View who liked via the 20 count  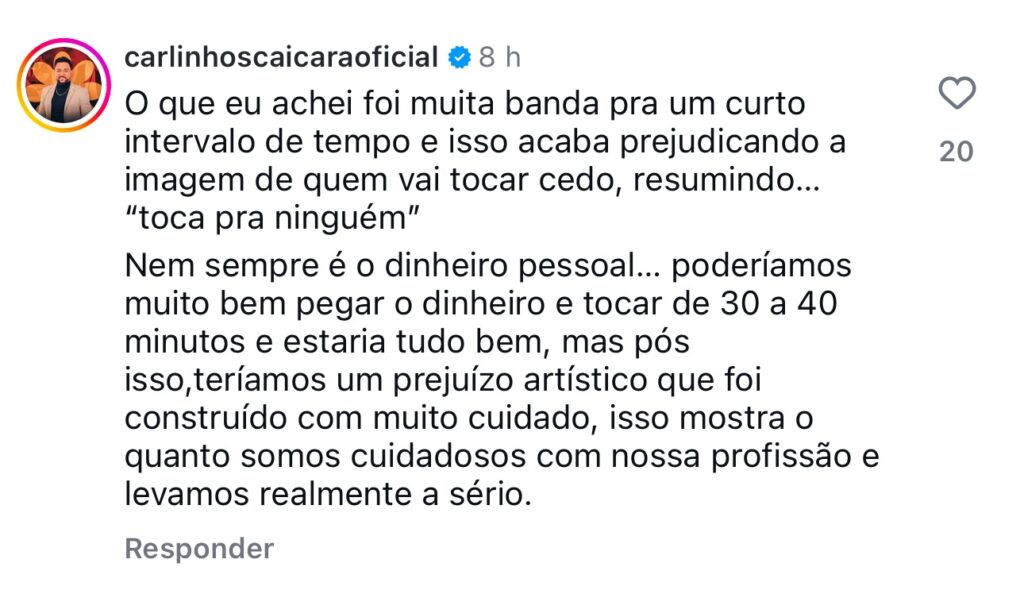click(956, 151)
